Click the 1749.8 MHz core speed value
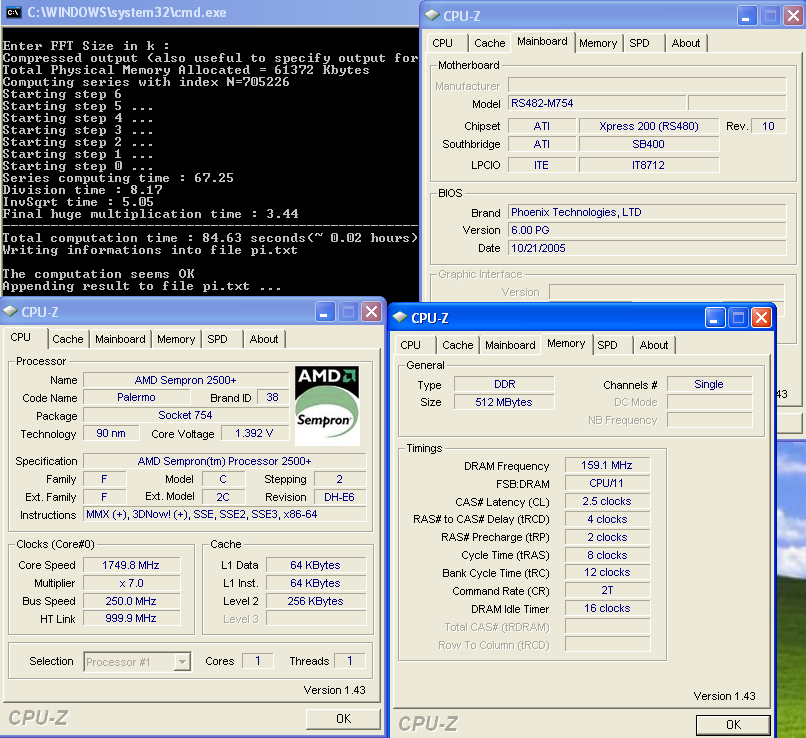The image size is (806, 738). [131, 565]
